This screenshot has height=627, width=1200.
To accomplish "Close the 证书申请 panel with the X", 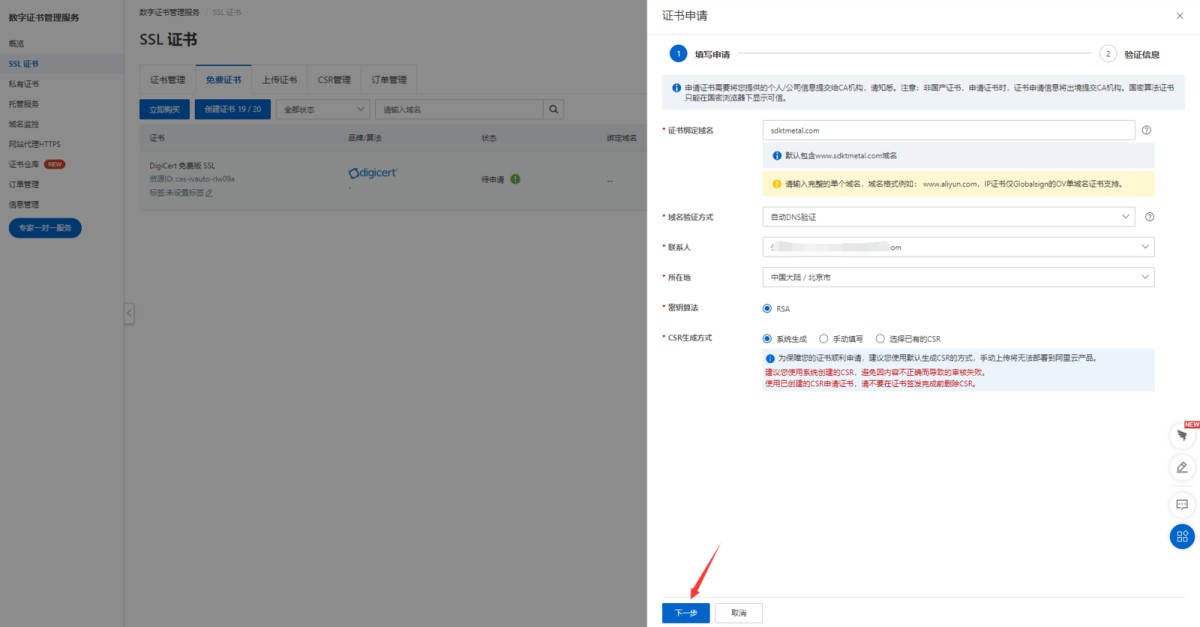I will click(1181, 16).
